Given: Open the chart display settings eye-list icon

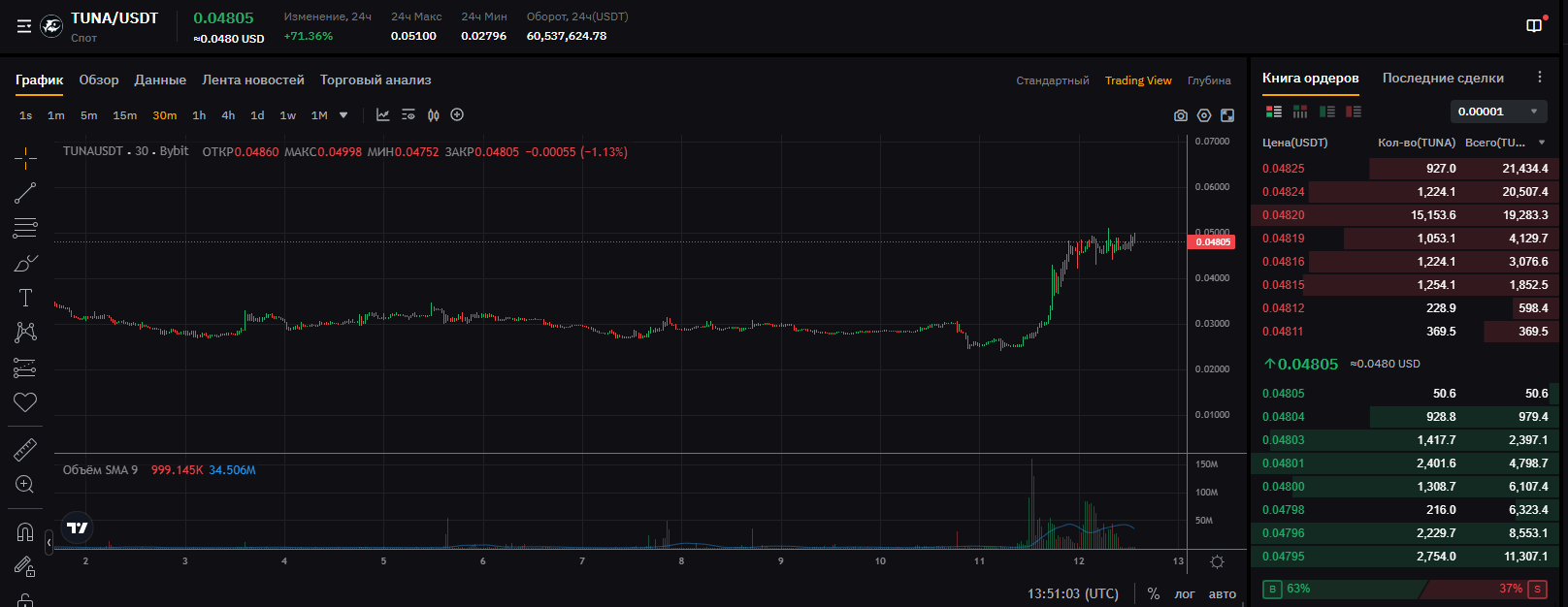Looking at the screenshot, I should pyautogui.click(x=408, y=114).
